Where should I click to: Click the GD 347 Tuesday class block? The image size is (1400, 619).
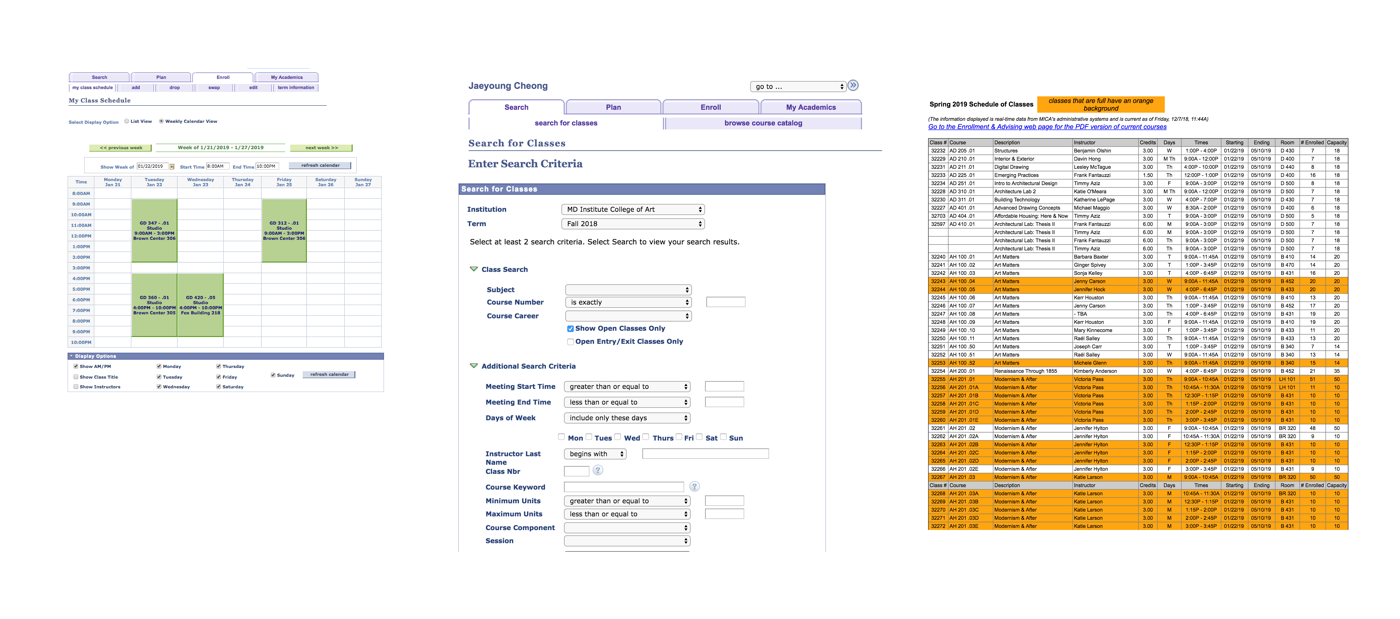(154, 231)
